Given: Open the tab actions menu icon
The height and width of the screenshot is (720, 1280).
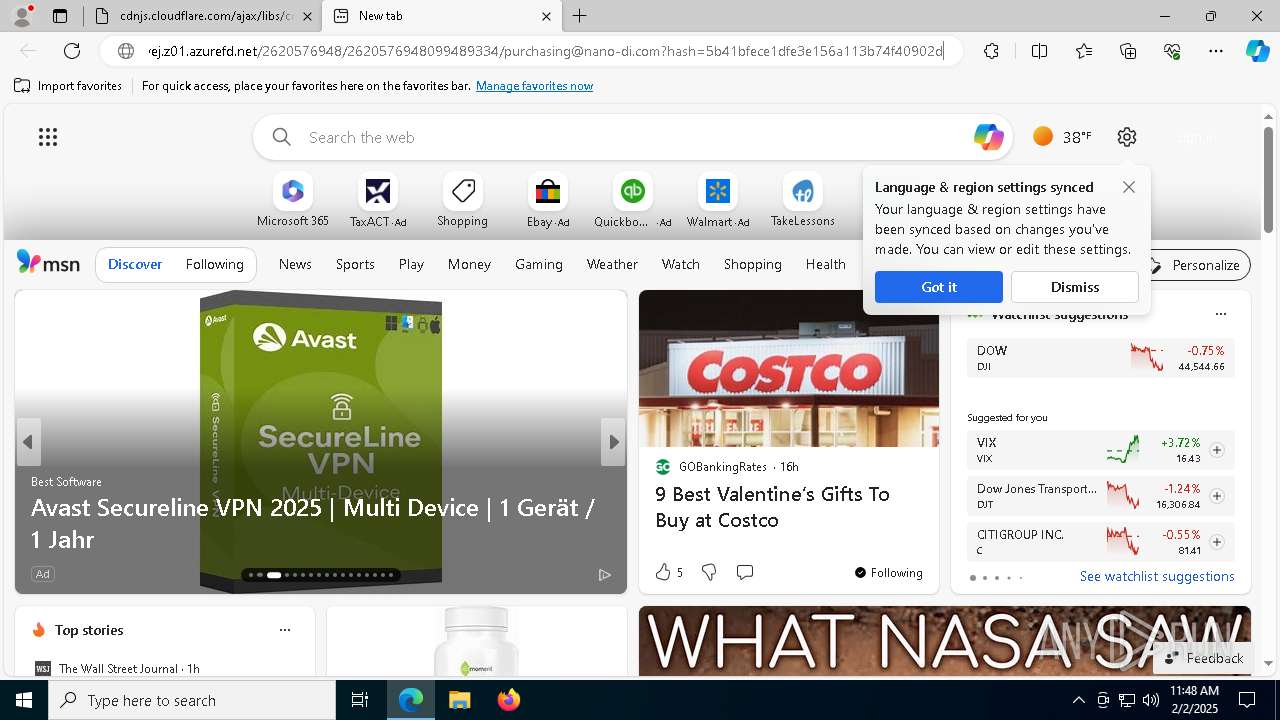Looking at the screenshot, I should [x=60, y=16].
